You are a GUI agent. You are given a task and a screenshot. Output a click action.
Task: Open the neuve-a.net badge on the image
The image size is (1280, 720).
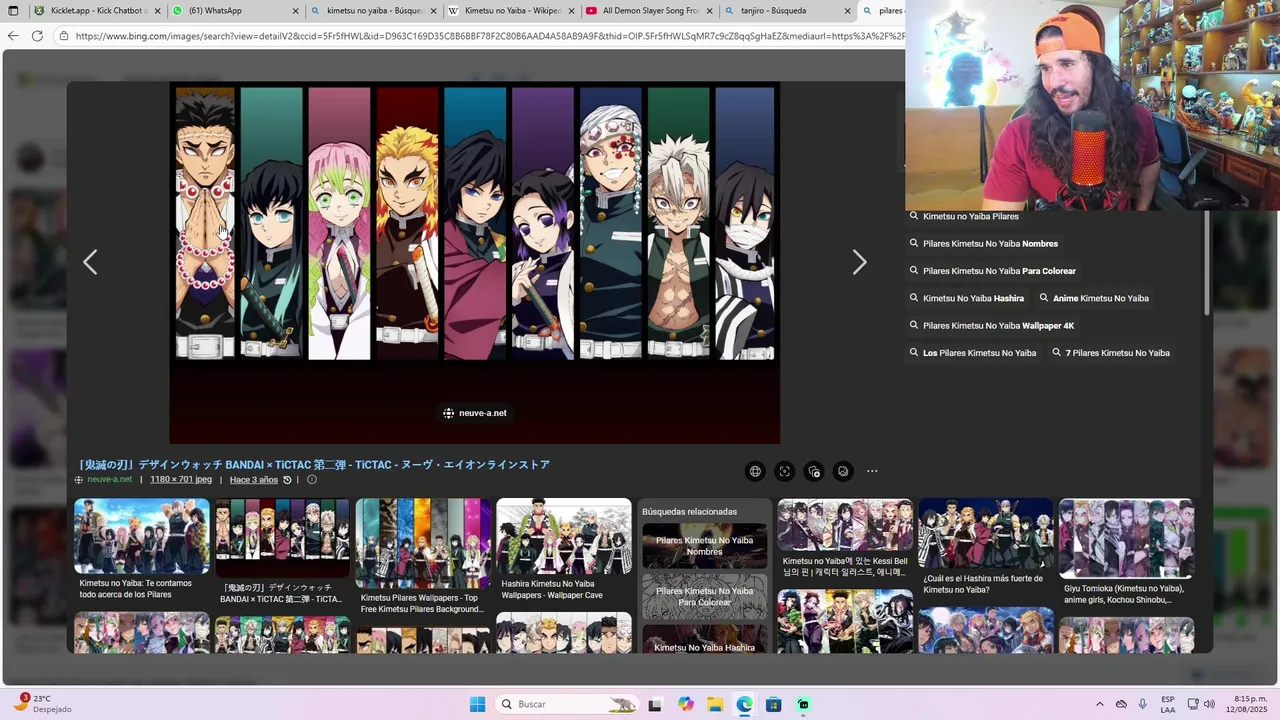(475, 413)
